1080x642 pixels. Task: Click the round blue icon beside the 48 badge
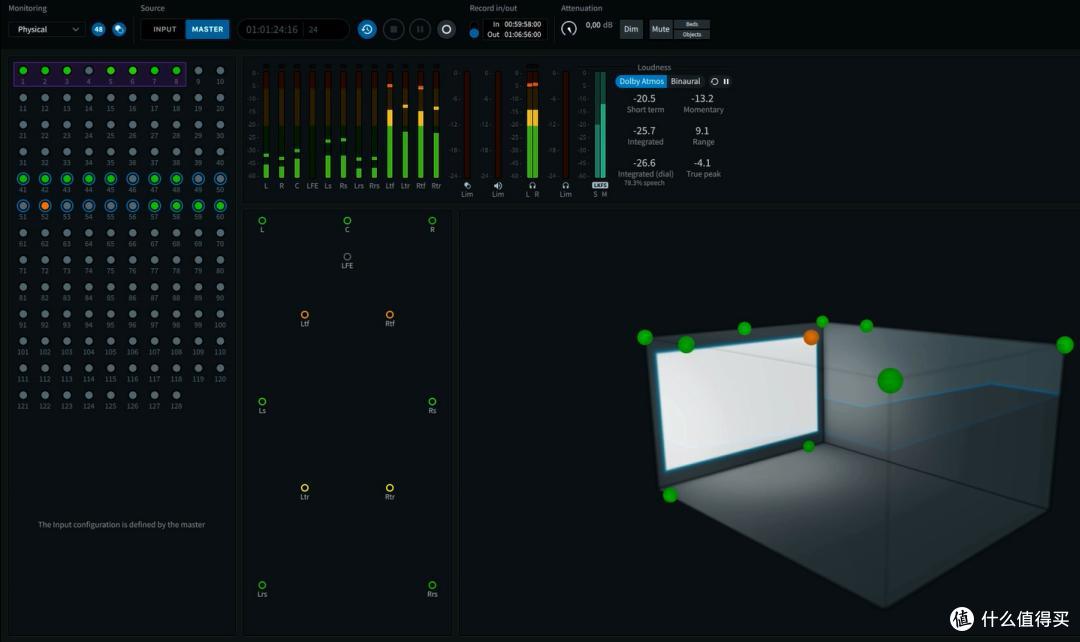pos(119,30)
